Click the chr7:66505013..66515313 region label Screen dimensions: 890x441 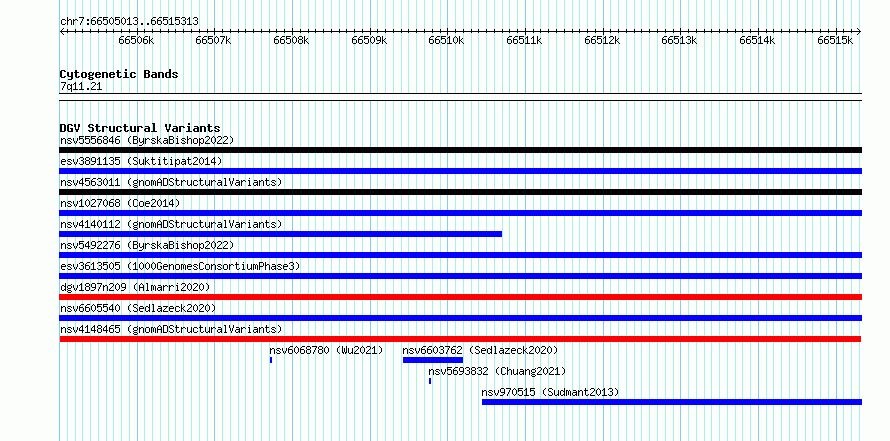[129, 22]
